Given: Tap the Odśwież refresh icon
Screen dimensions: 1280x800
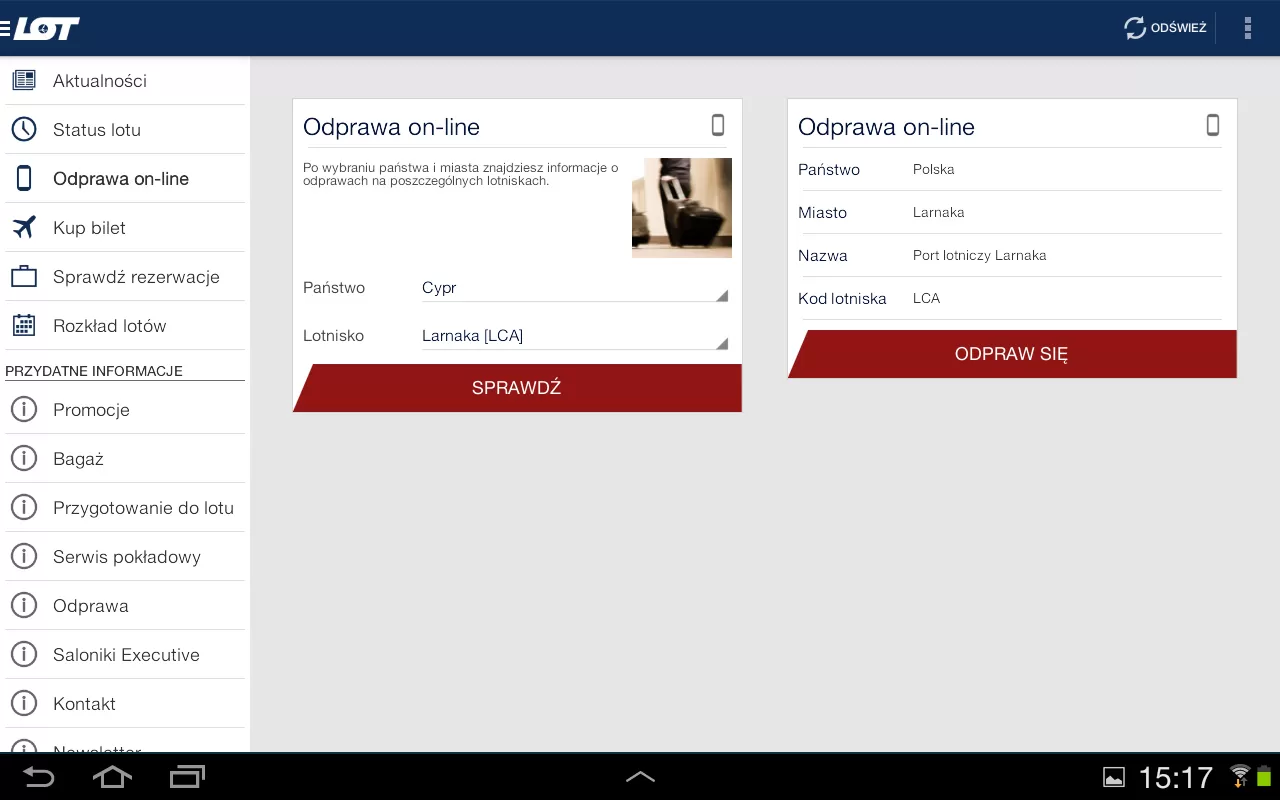Looking at the screenshot, I should [x=1135, y=28].
